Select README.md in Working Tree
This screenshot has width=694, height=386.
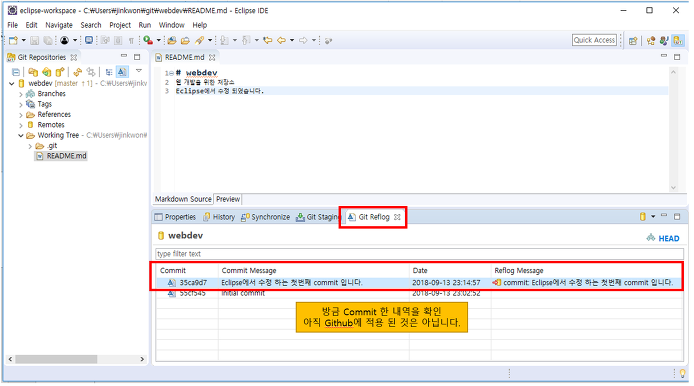click(x=61, y=156)
